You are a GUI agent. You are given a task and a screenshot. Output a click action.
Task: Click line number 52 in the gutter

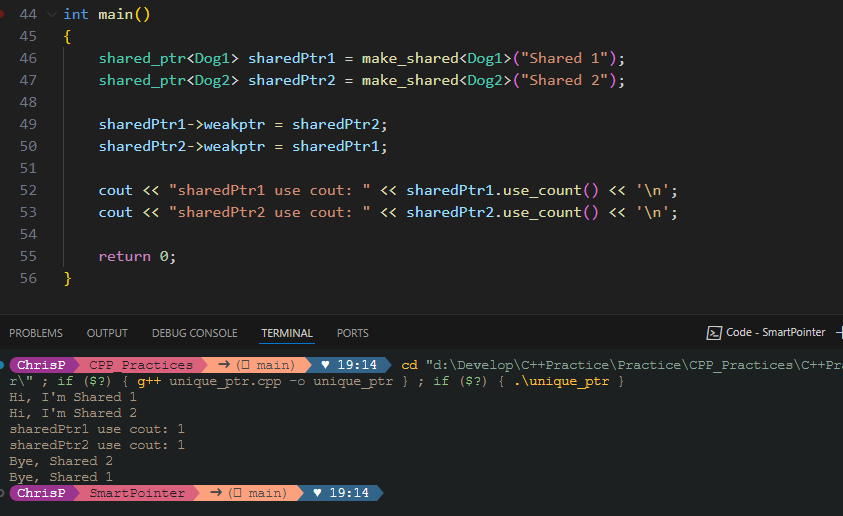click(x=28, y=190)
